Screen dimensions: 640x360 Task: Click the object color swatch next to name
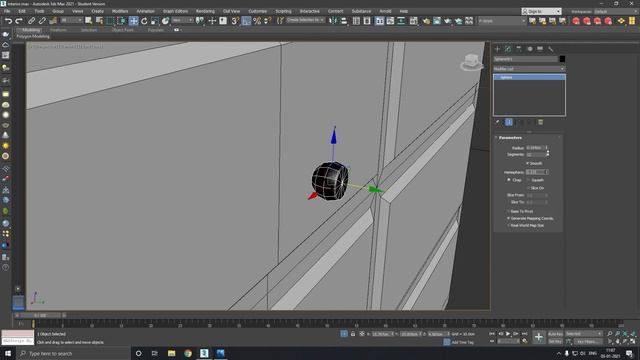[x=562, y=59]
